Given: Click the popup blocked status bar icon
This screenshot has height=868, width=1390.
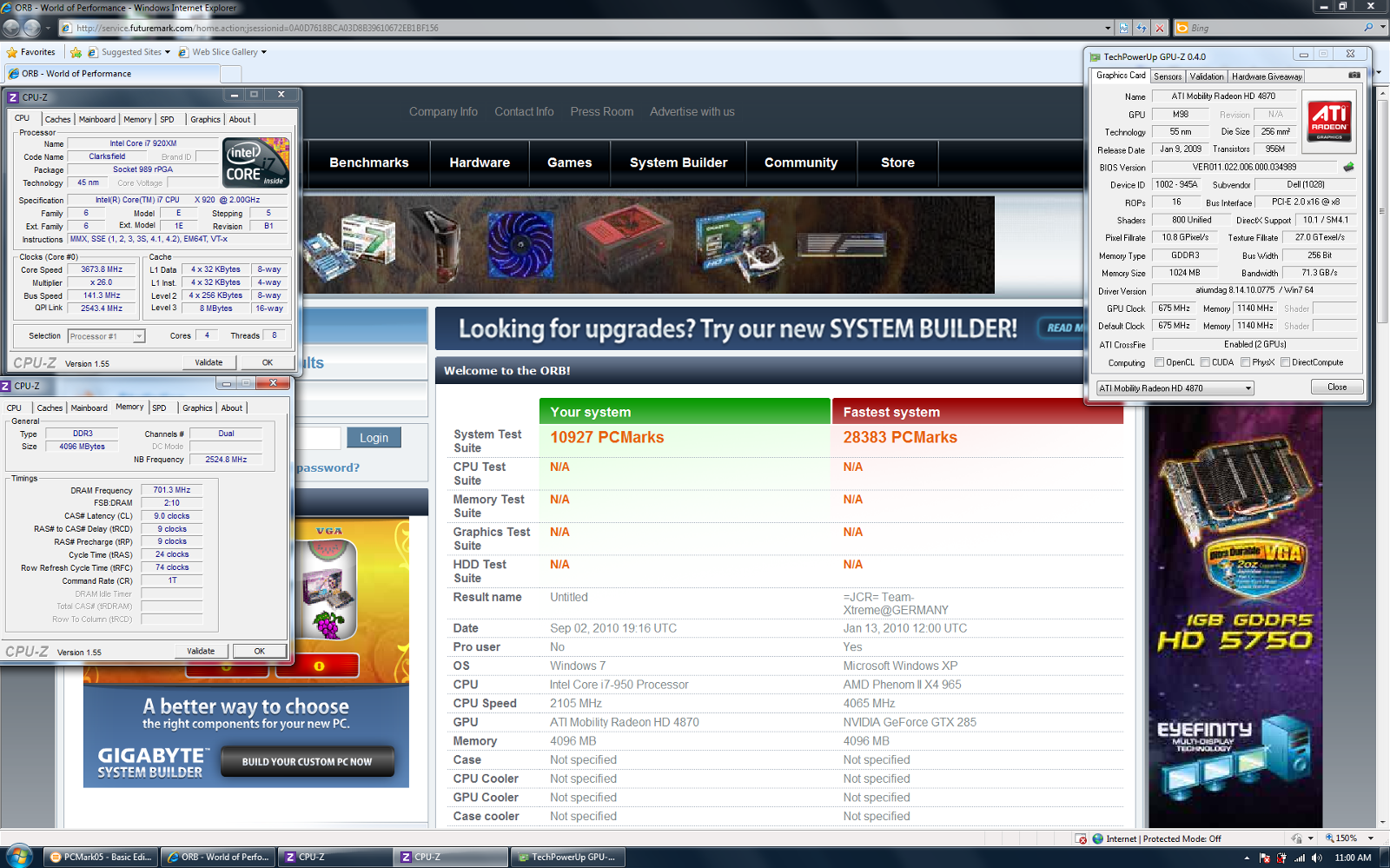Looking at the screenshot, I should (x=1081, y=838).
